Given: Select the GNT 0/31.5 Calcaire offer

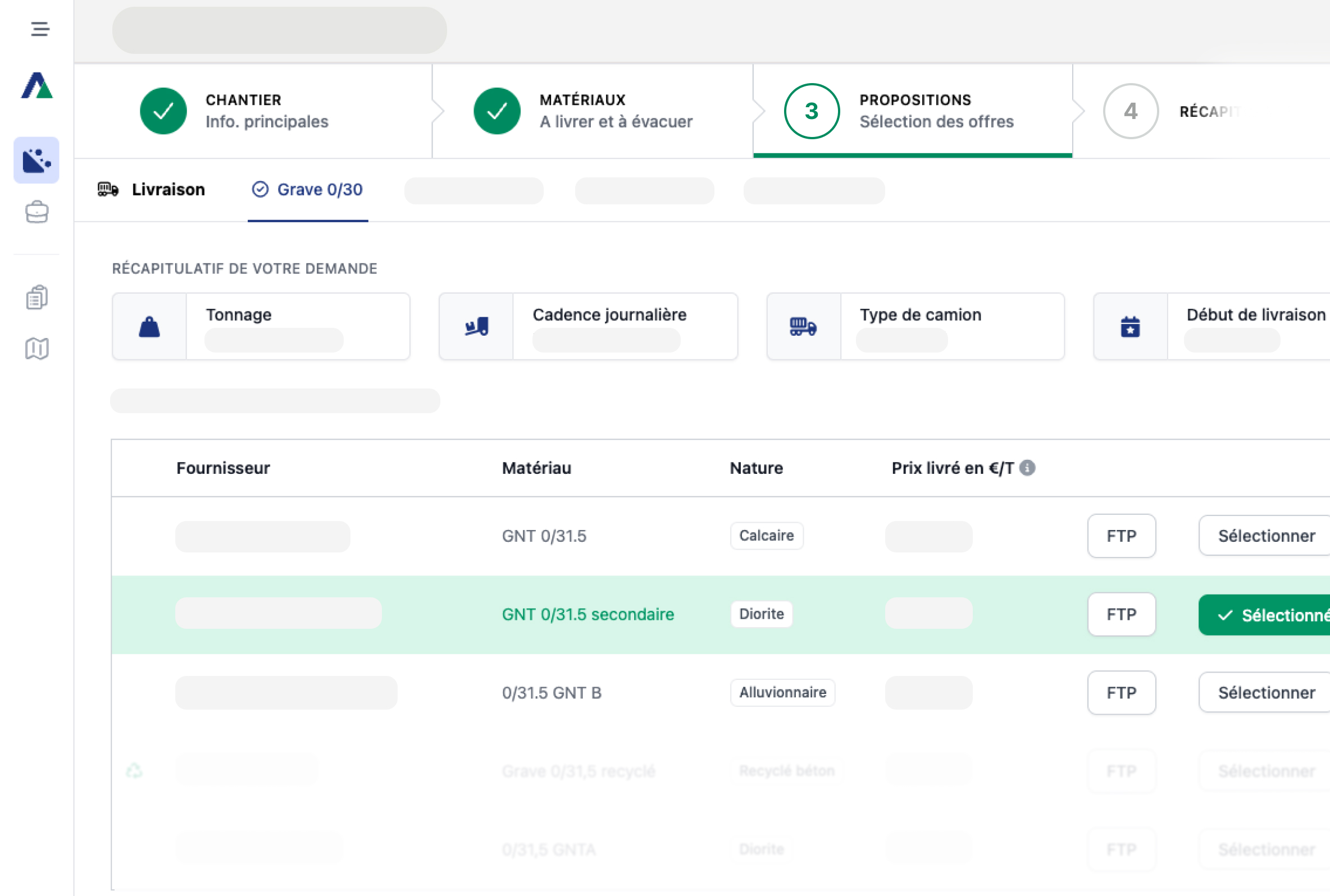Looking at the screenshot, I should coord(1265,536).
